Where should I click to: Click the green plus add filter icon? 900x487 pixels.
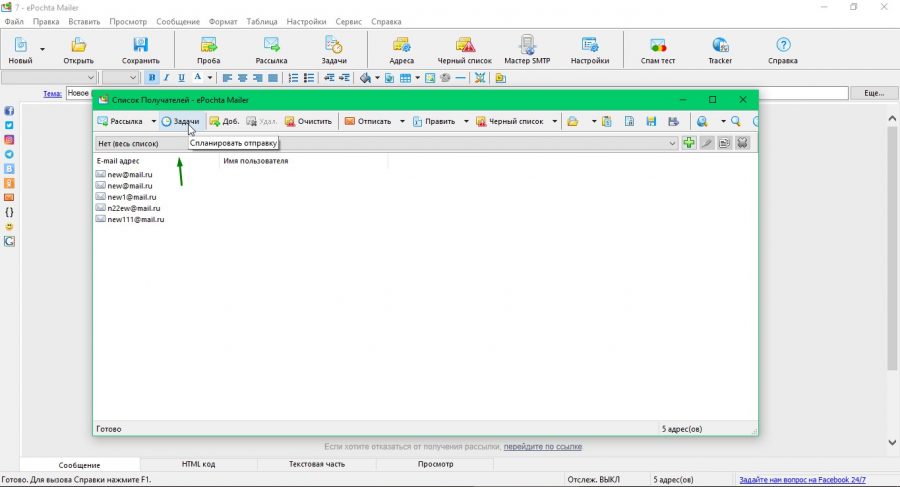pos(689,143)
